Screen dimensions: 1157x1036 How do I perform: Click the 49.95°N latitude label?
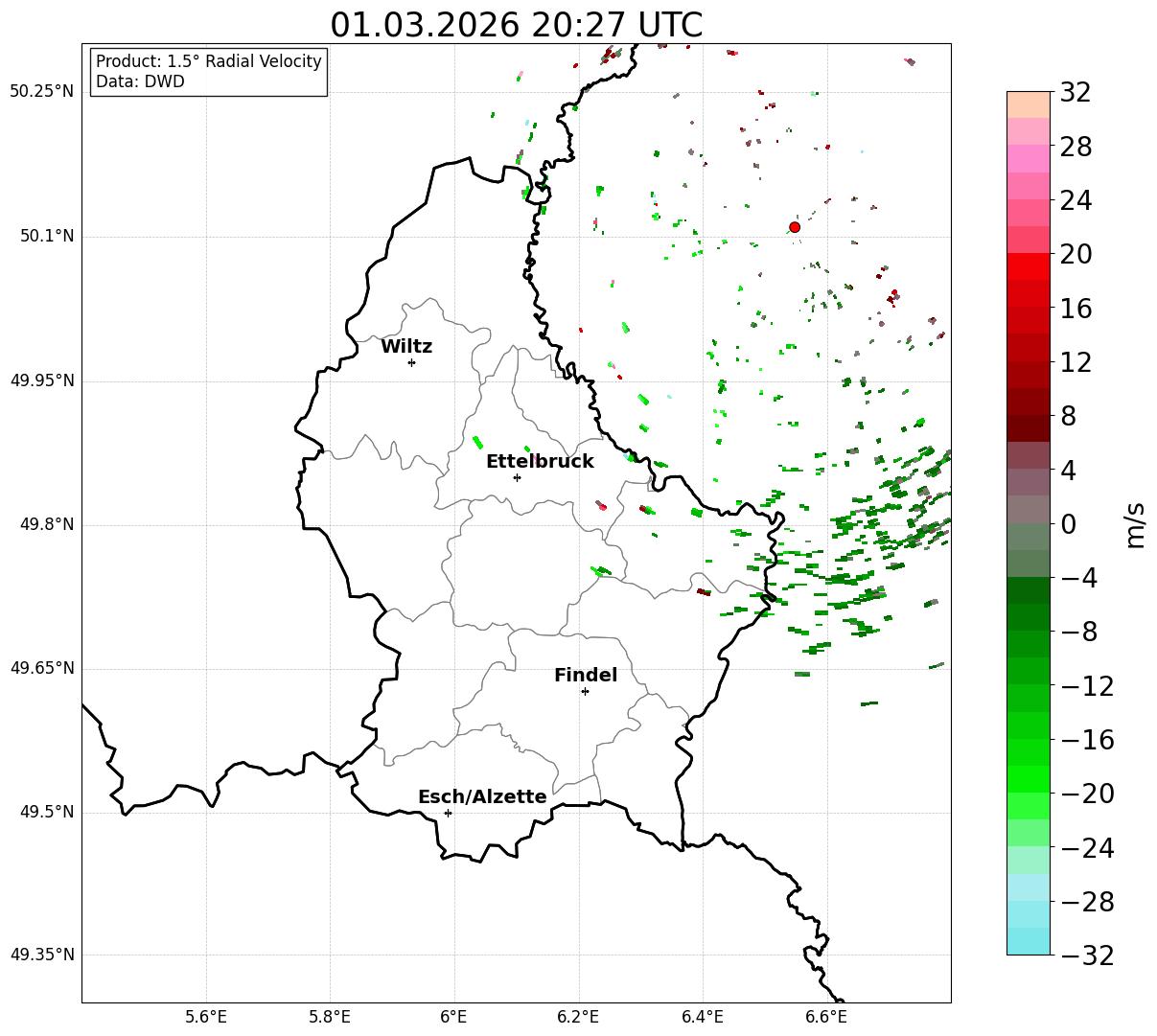[42, 380]
